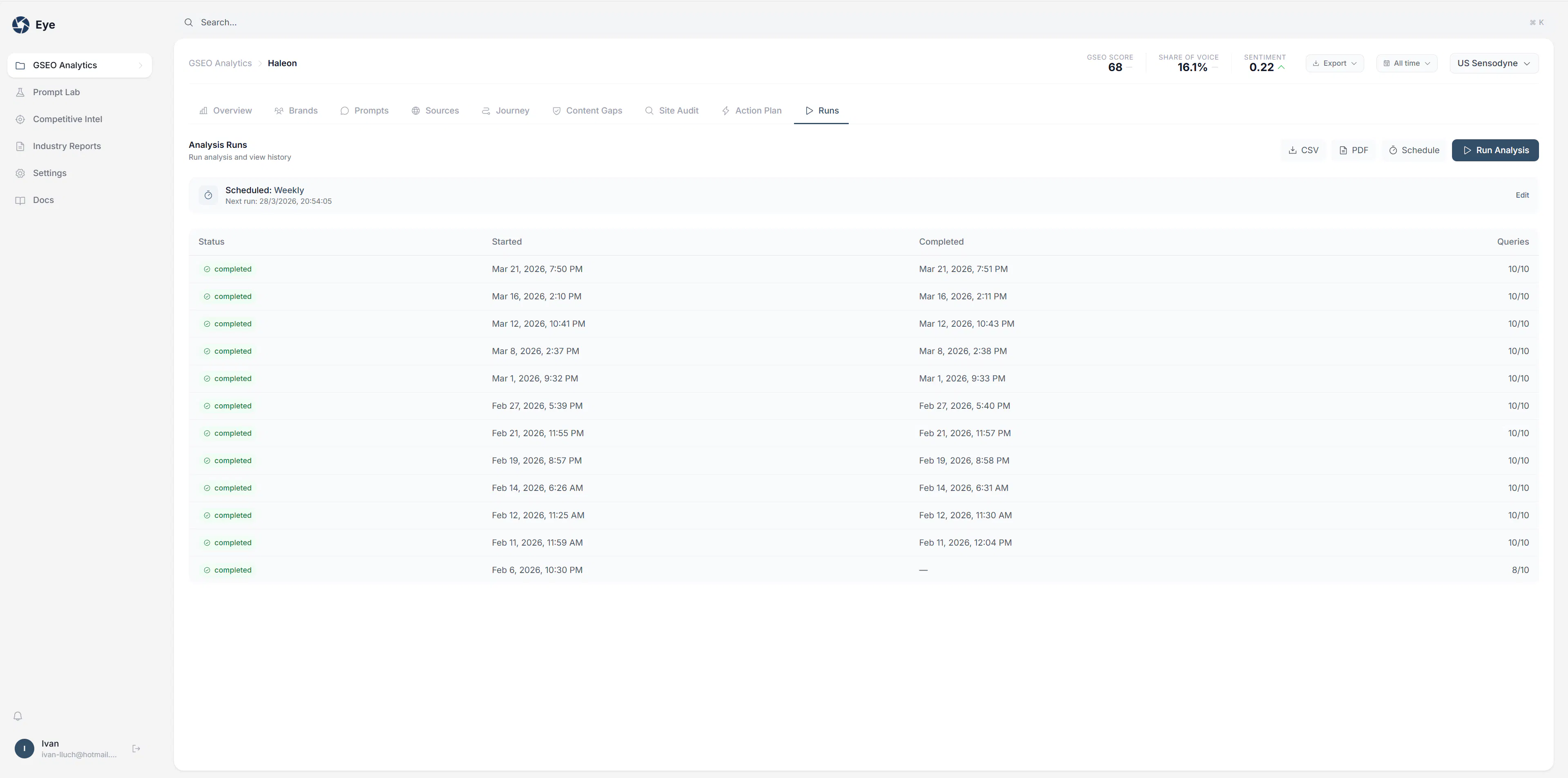Image resolution: width=1568 pixels, height=778 pixels.
Task: Open Prompt Lab in the sidebar
Action: pyautogui.click(x=79, y=93)
